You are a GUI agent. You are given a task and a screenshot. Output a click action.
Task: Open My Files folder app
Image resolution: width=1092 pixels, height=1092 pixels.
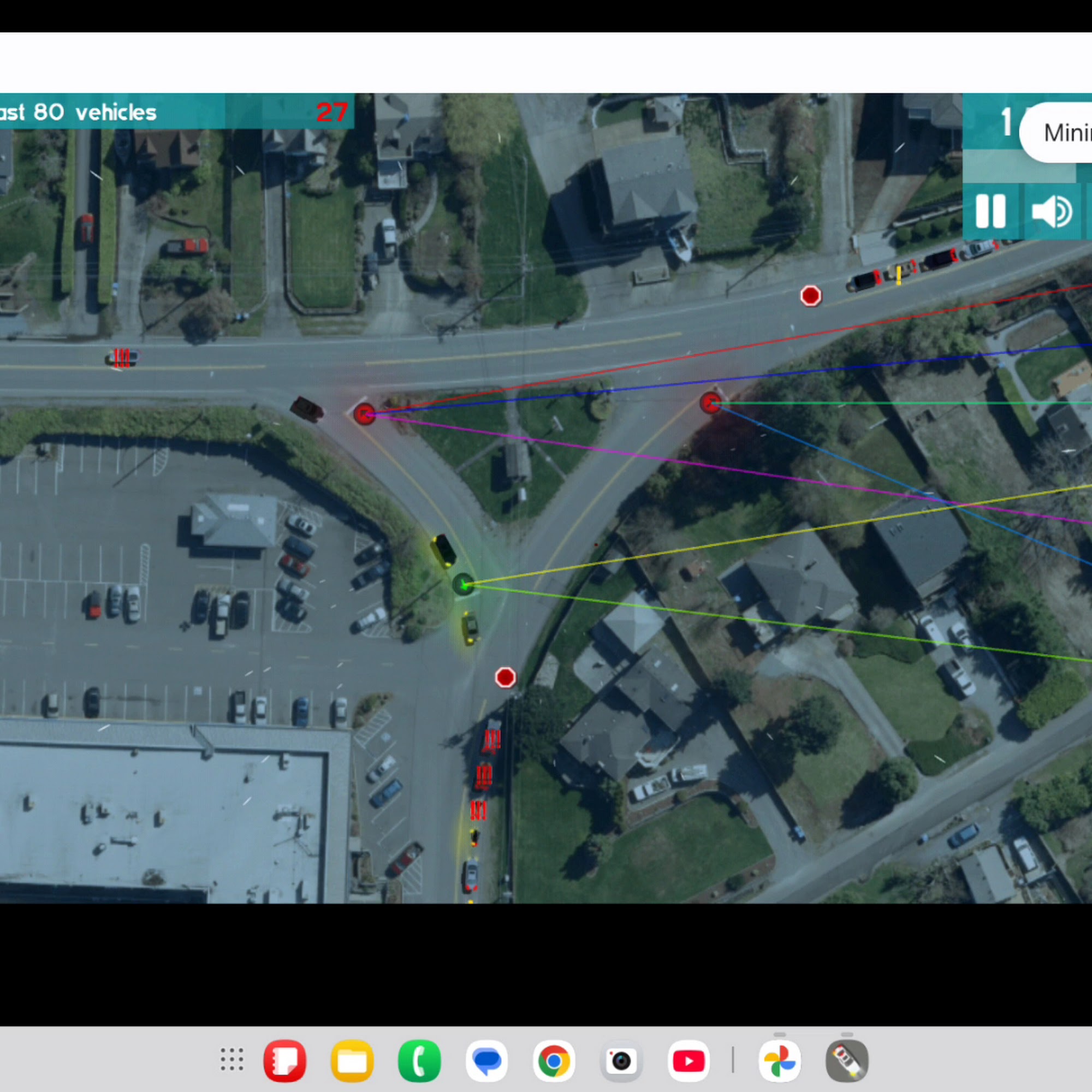(352, 1060)
